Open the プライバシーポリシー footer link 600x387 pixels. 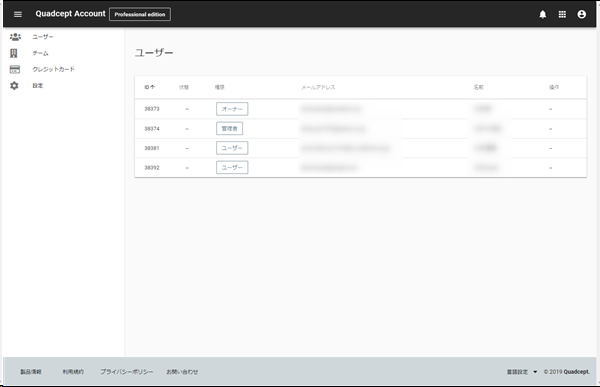click(x=127, y=372)
